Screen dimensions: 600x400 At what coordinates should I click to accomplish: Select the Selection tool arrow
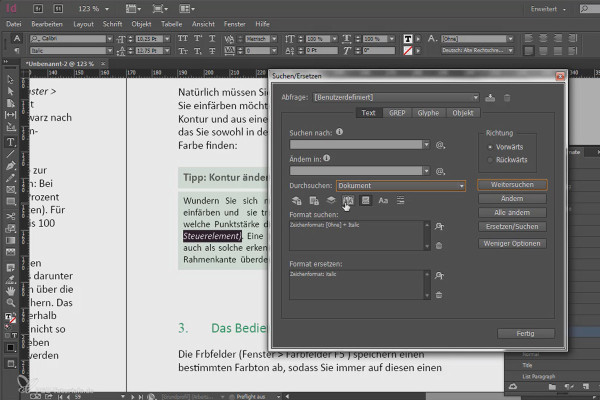tap(10, 79)
